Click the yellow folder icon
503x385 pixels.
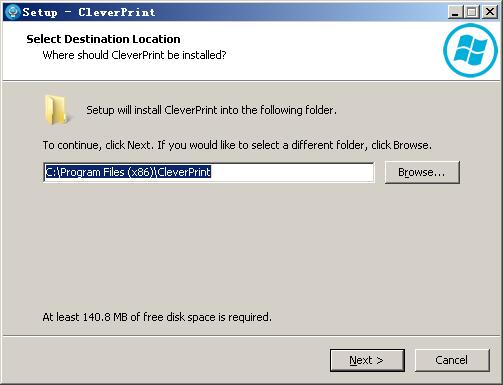tap(56, 110)
